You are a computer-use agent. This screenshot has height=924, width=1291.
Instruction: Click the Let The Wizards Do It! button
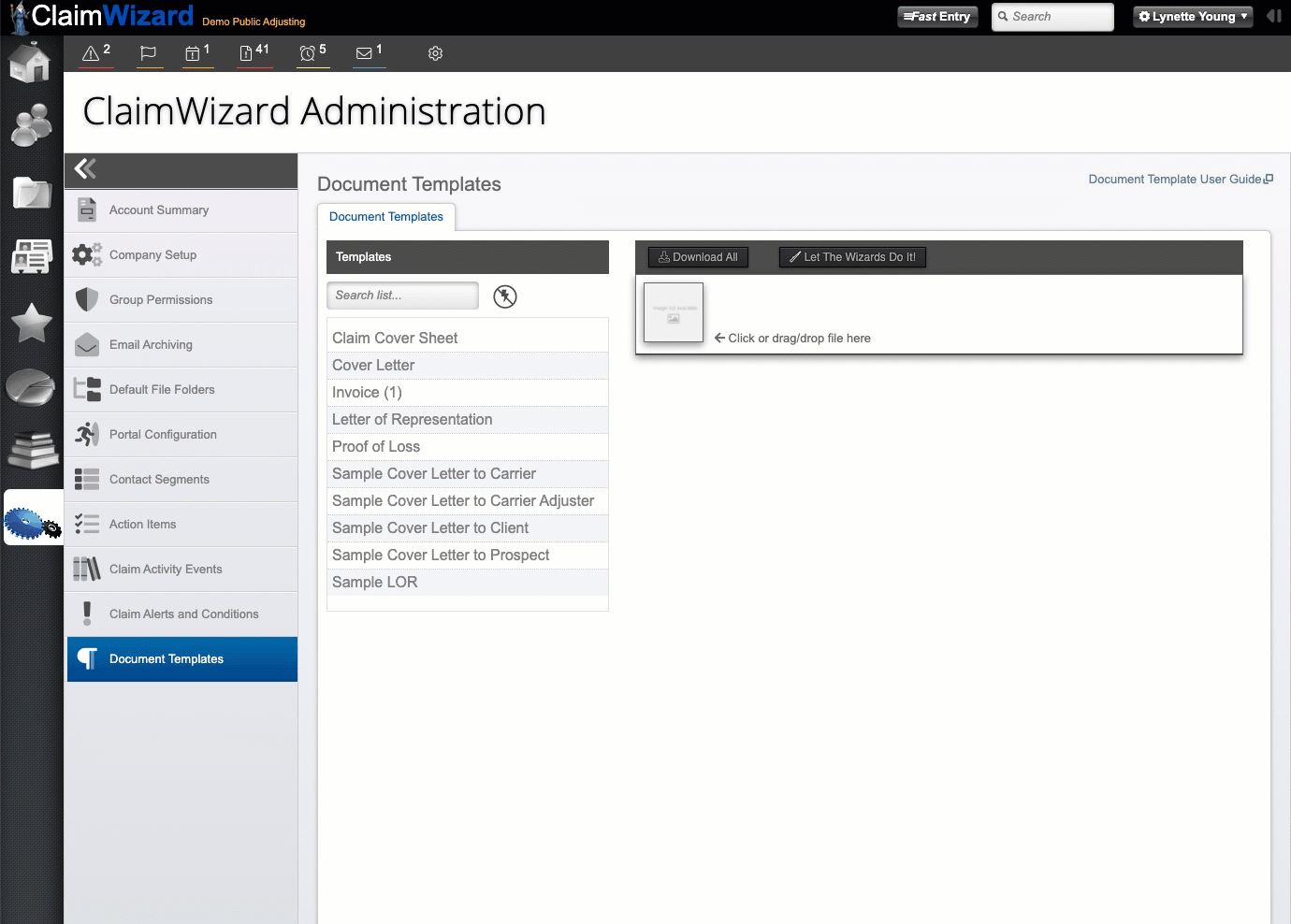852,257
